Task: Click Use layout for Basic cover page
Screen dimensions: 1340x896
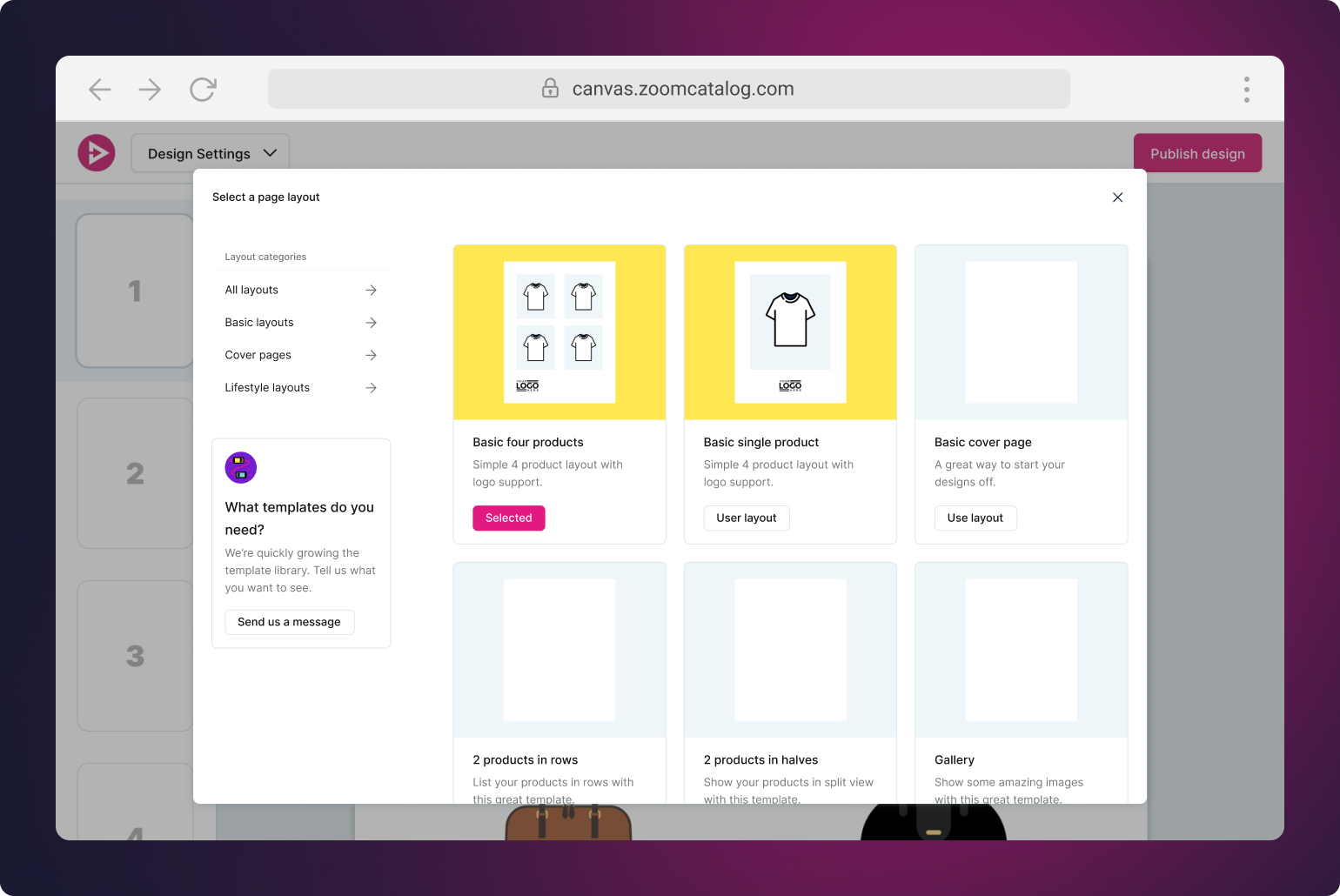Action: (975, 518)
